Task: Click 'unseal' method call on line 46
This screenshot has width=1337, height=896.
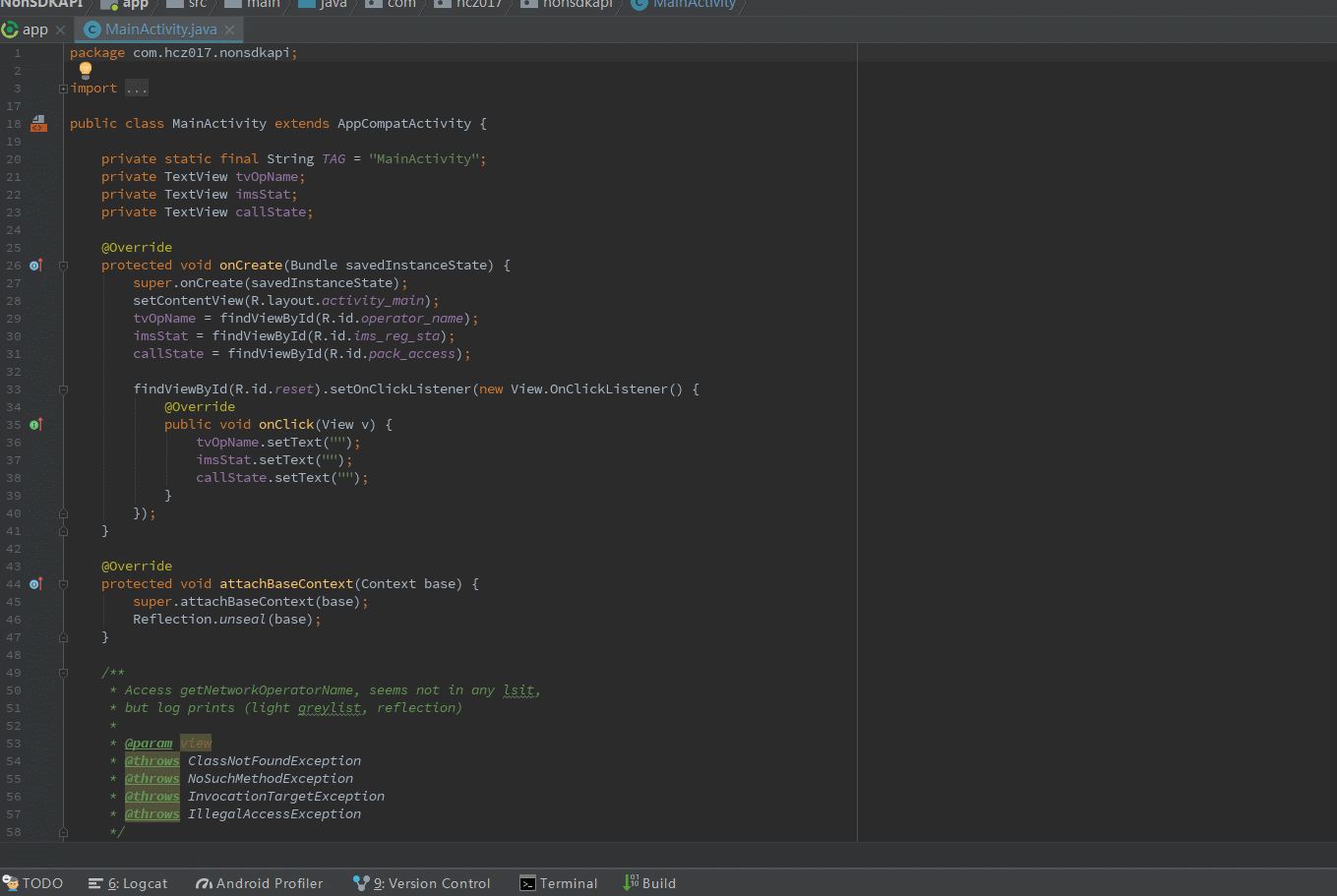Action: (243, 620)
